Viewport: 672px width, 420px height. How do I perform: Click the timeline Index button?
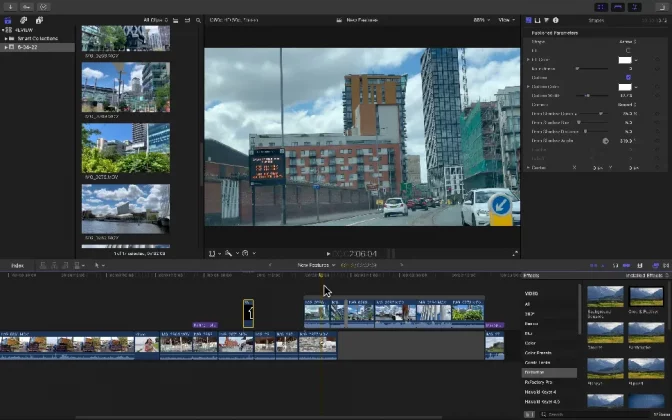pos(17,265)
